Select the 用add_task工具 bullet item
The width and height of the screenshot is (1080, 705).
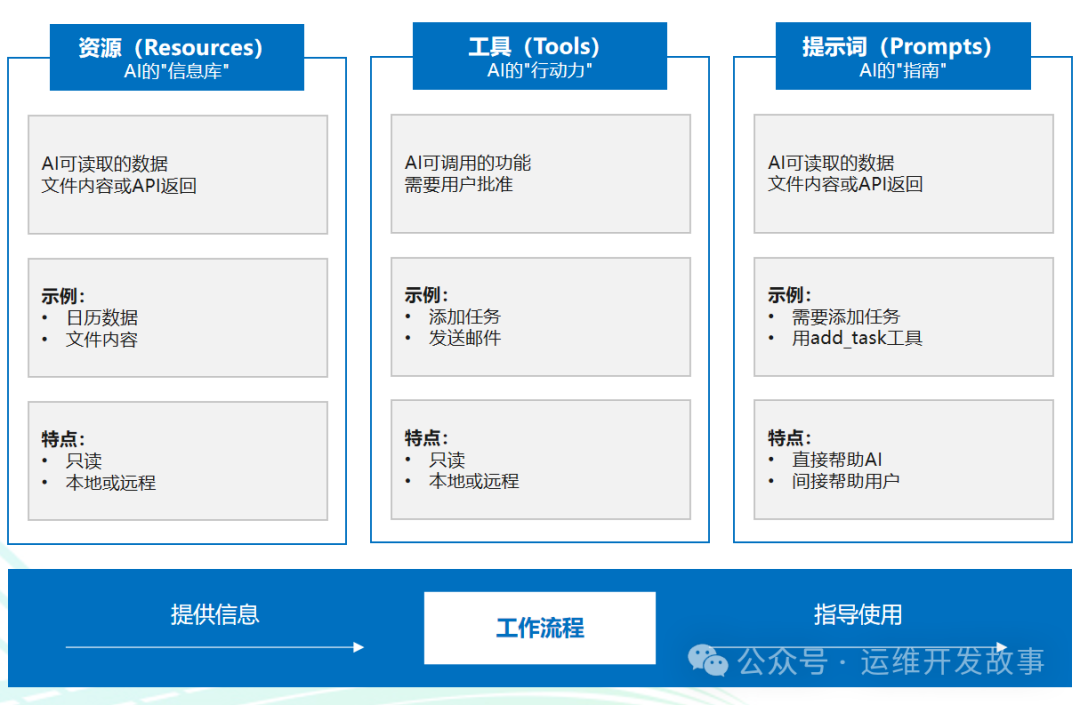857,338
